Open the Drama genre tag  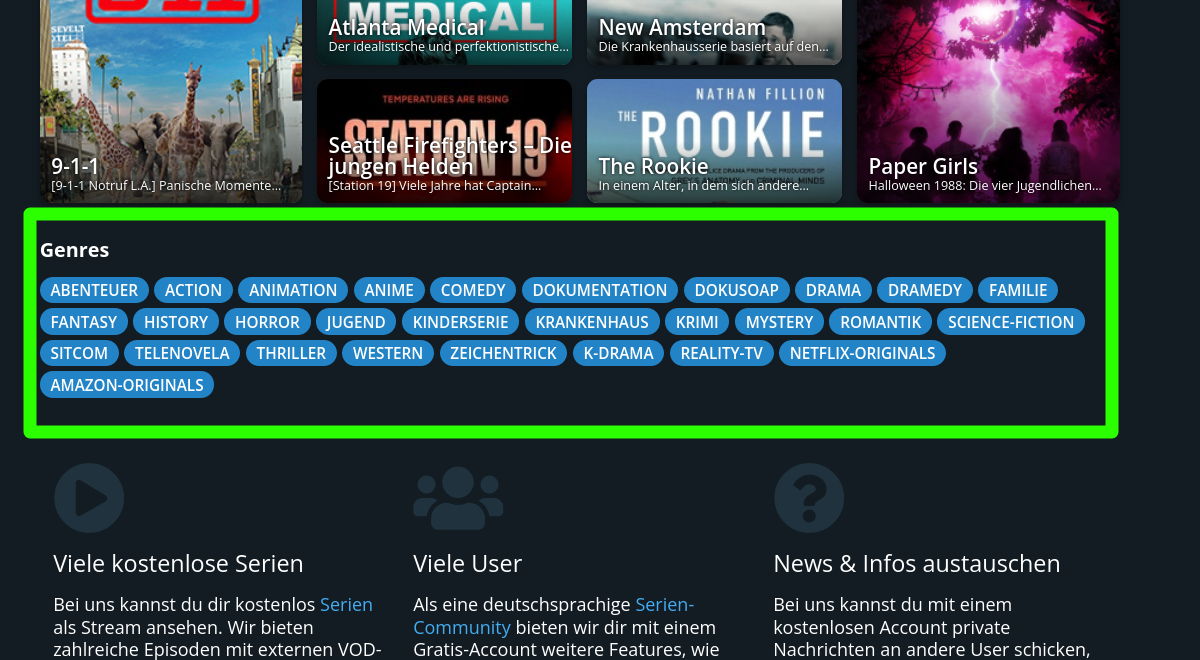click(x=833, y=290)
